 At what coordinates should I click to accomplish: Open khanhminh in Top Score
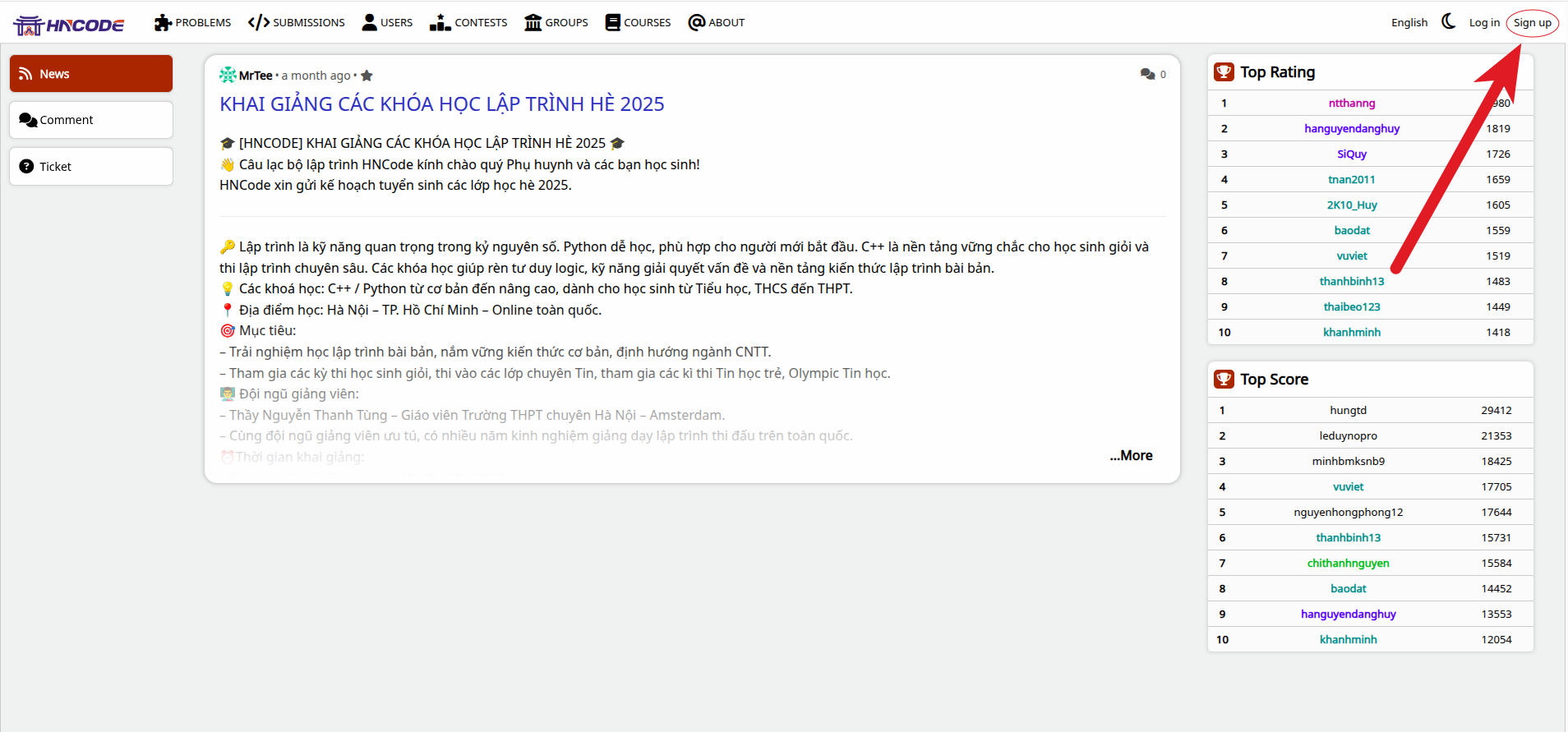1349,639
